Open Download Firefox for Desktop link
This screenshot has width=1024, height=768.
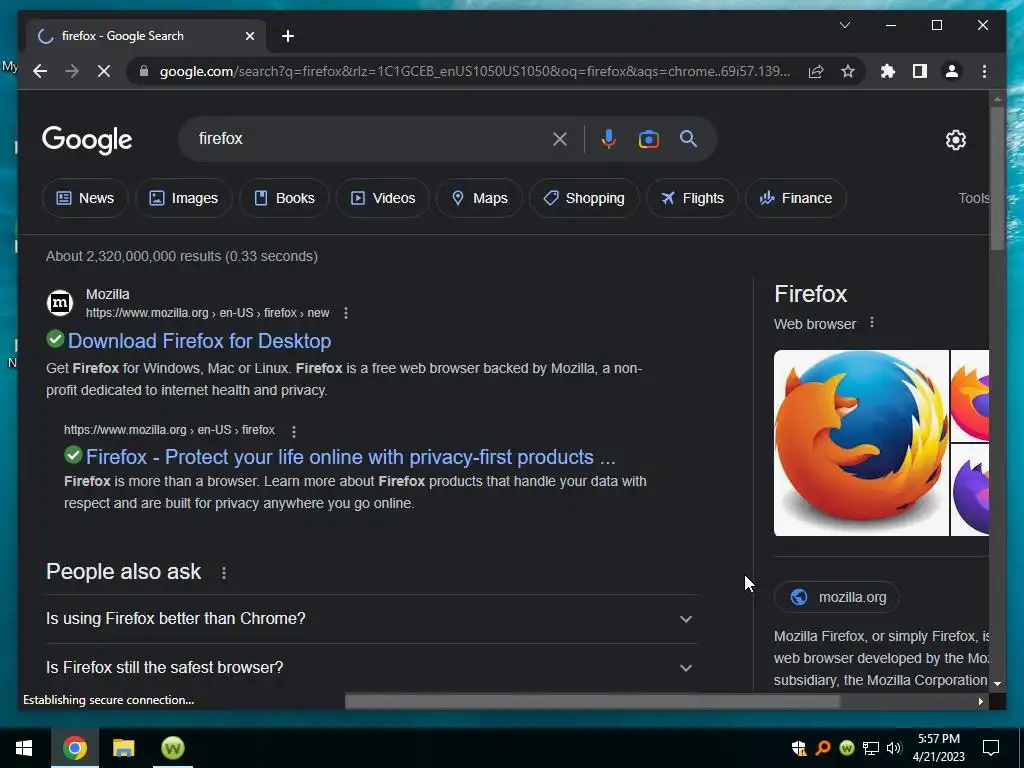199,341
